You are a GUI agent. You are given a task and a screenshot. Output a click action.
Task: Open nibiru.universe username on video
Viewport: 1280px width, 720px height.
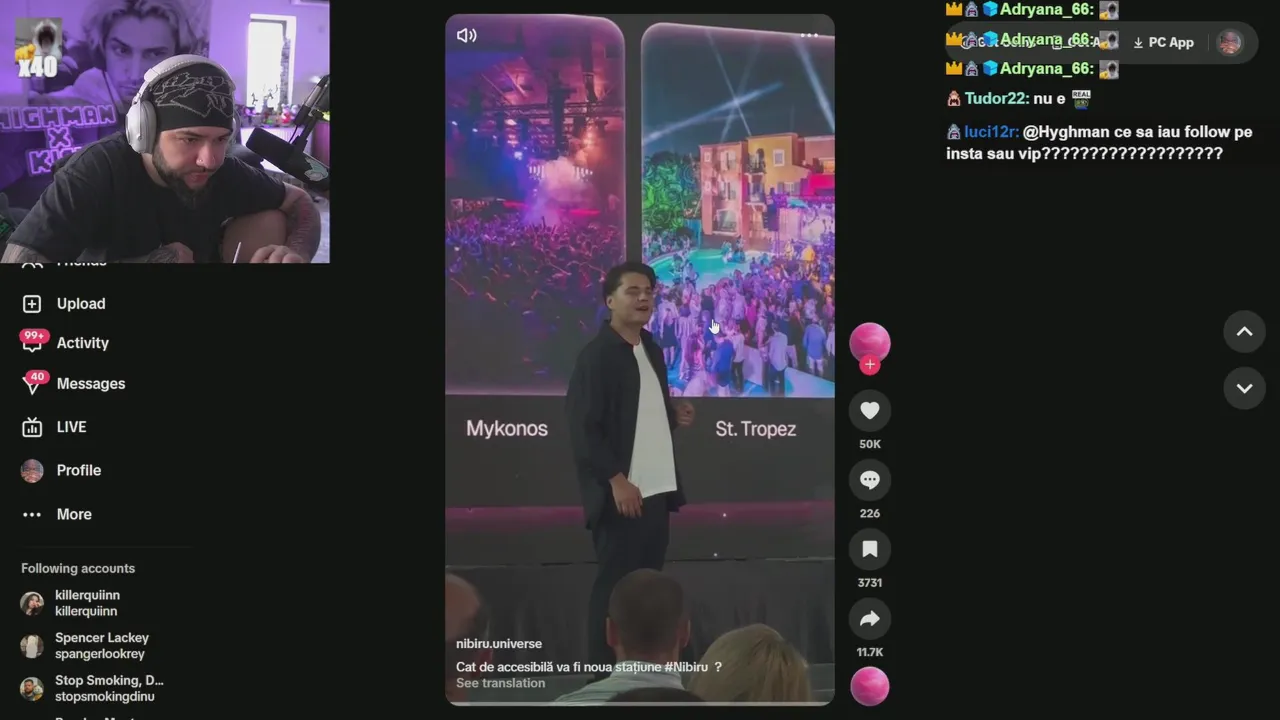coord(499,644)
